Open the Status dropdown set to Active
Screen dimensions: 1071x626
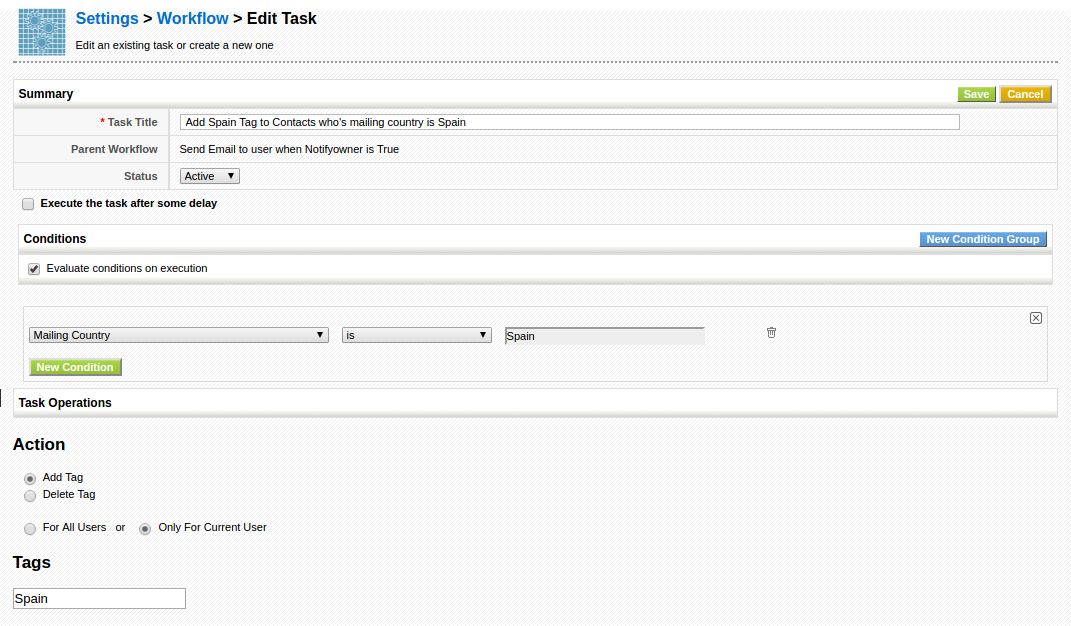tap(210, 176)
